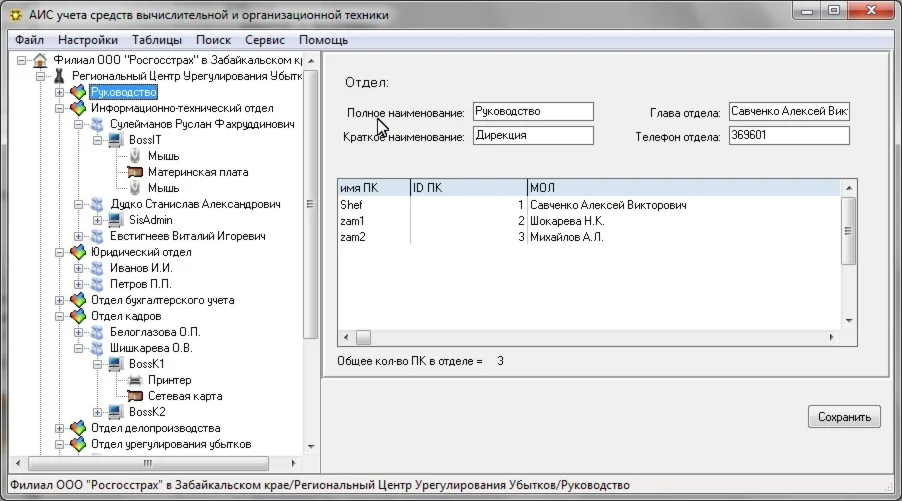Click the computer icon next to BossK1

(x=116, y=364)
